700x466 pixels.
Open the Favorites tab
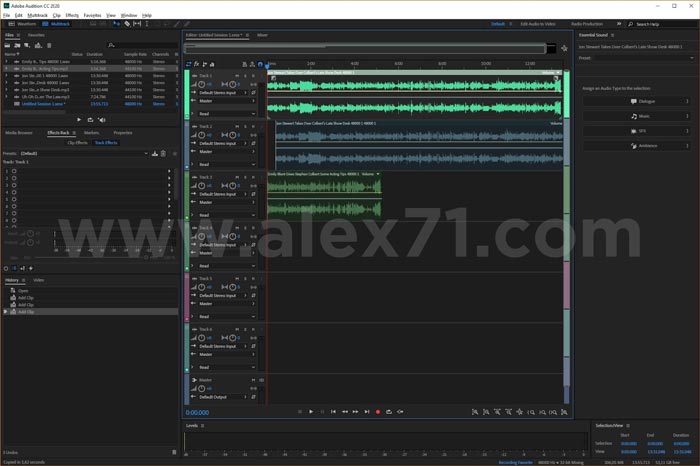[36, 35]
